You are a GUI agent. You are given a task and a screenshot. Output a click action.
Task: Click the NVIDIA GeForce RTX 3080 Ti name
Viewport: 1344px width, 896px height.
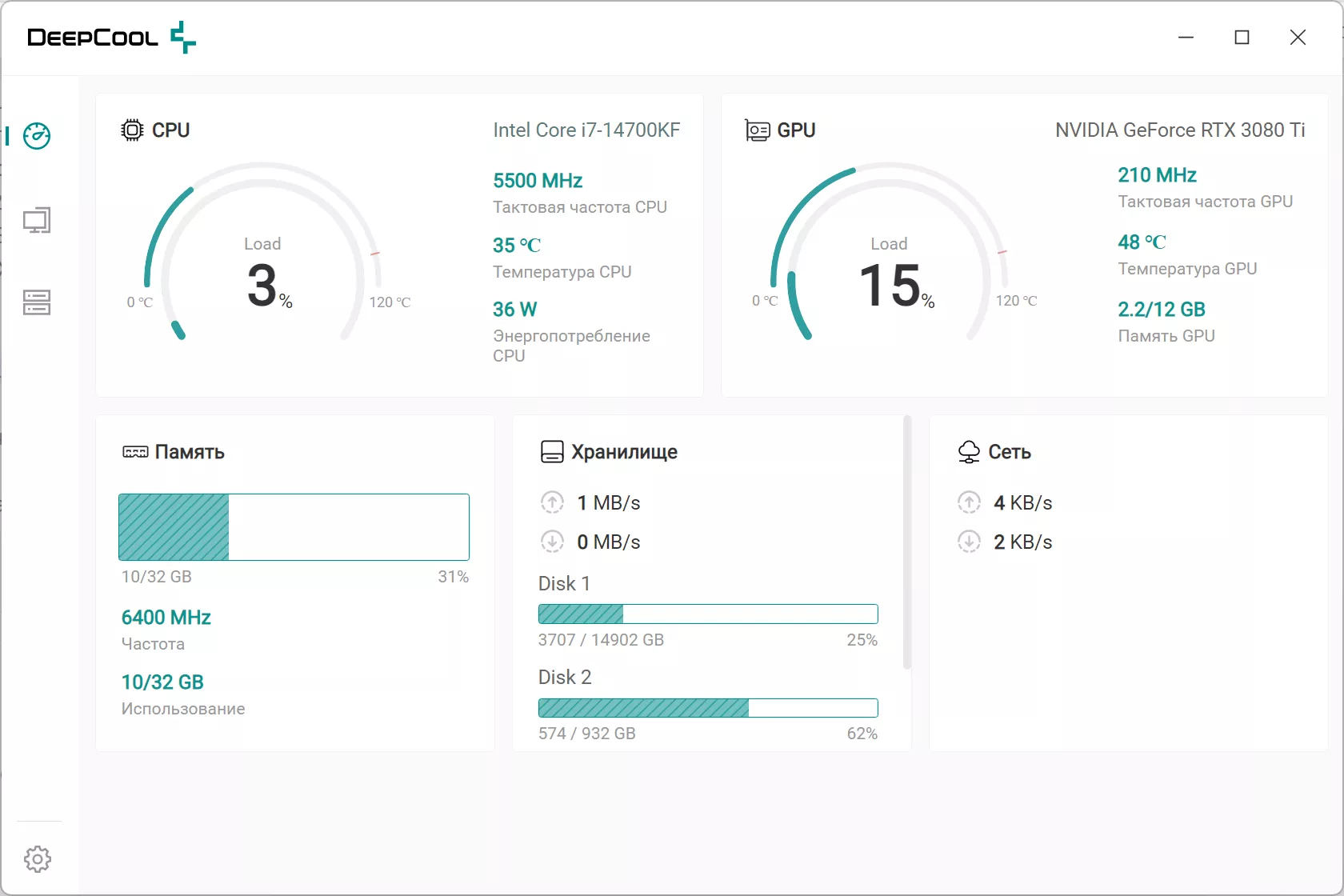coord(1180,130)
